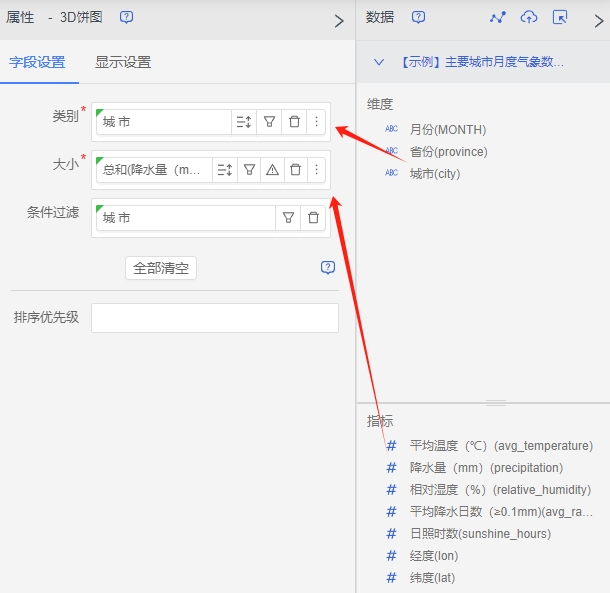Delete the 城市 field from 类别
Viewport: 610px width, 593px height.
[294, 121]
